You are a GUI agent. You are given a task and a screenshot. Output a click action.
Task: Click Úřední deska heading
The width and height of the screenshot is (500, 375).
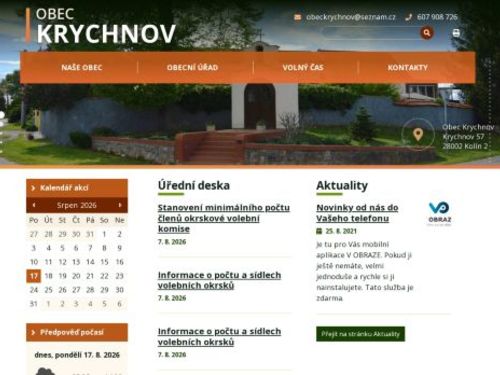coord(194,185)
